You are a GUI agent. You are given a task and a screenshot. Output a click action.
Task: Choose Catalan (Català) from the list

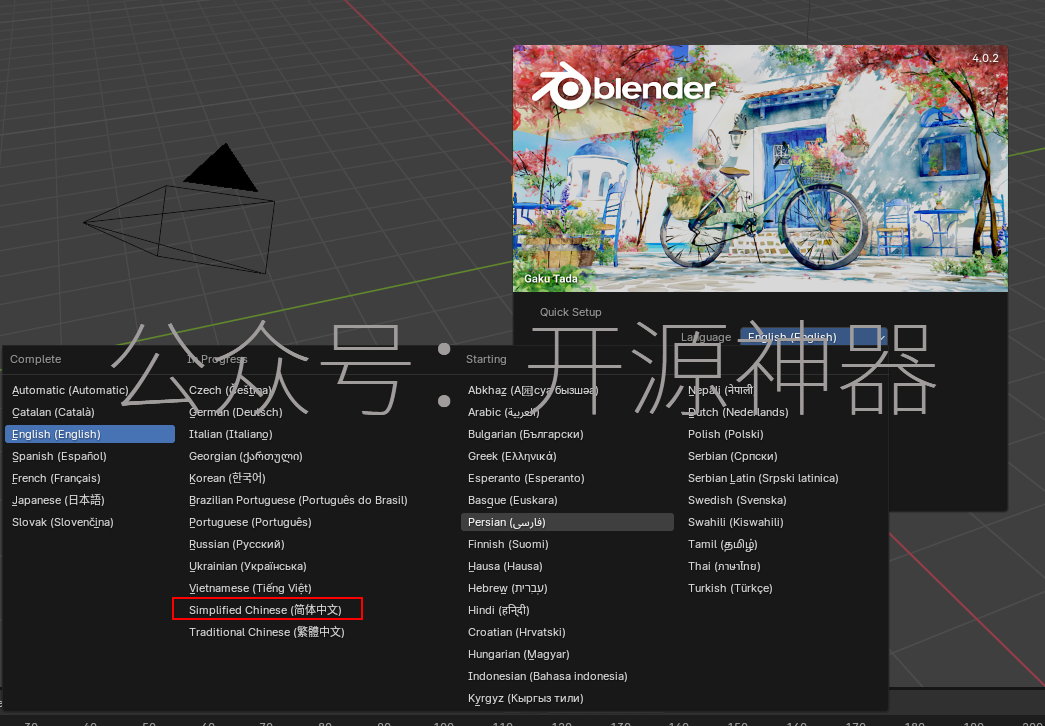point(90,412)
